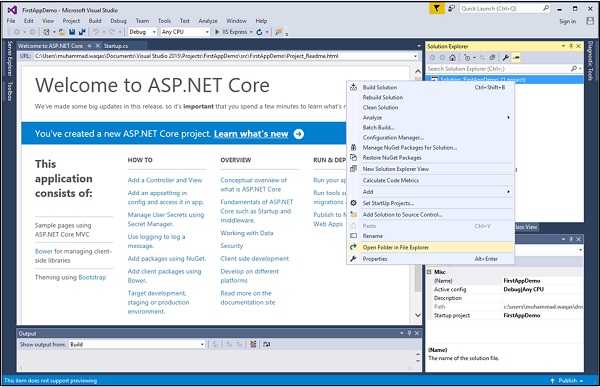Open the Solution Explorer window position dropdown
This screenshot has width=600, height=387.
563,46
